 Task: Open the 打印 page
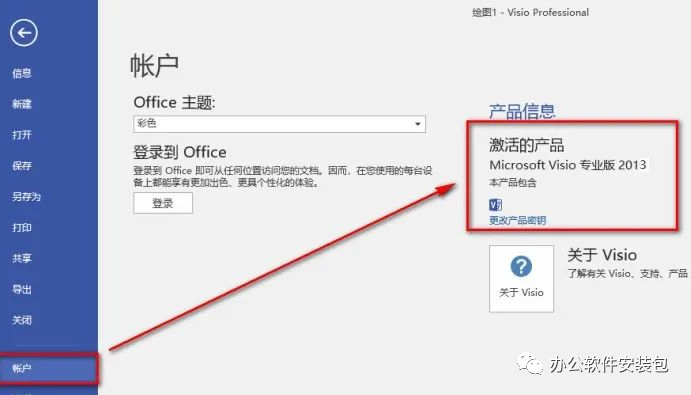22,227
